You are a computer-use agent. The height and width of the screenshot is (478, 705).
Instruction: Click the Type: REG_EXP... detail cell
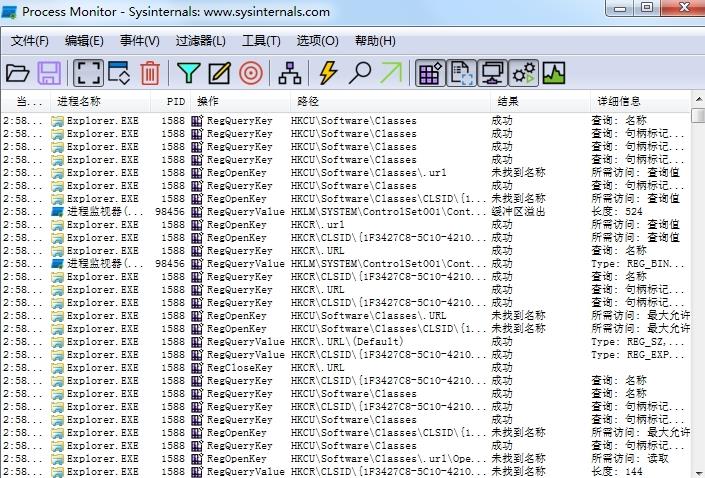pyautogui.click(x=638, y=354)
